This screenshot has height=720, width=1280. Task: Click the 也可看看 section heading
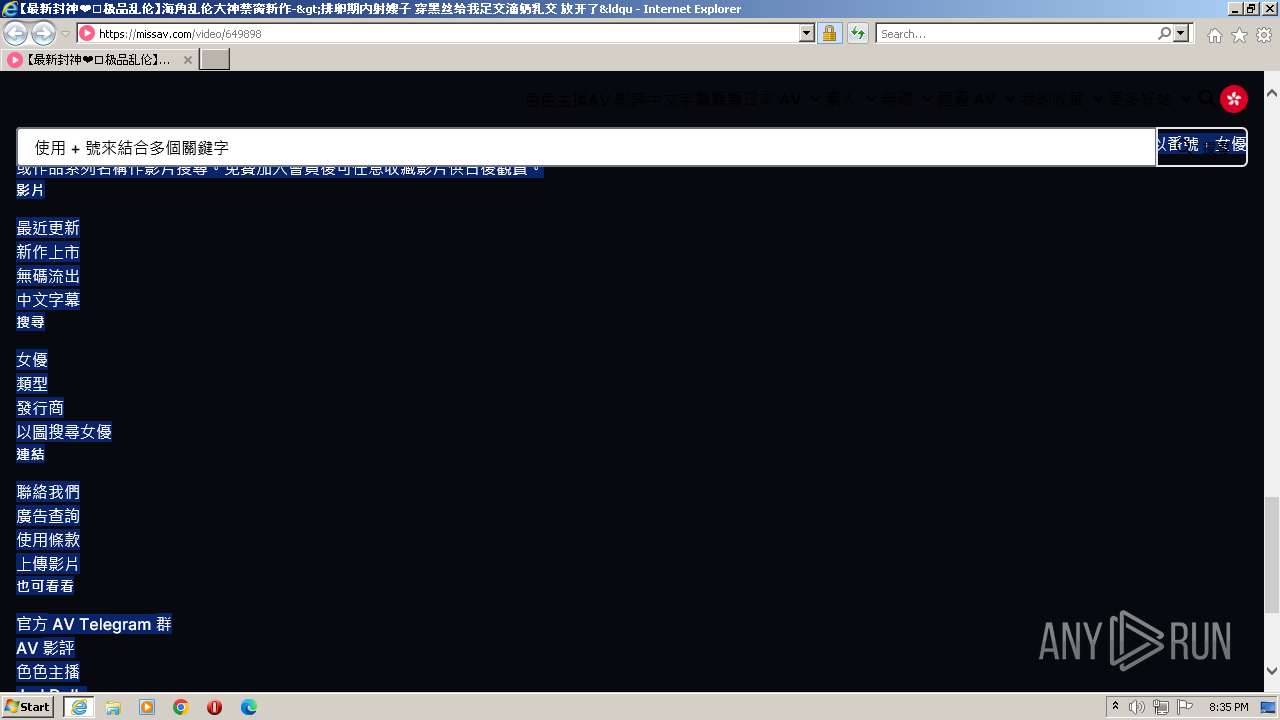[45, 586]
